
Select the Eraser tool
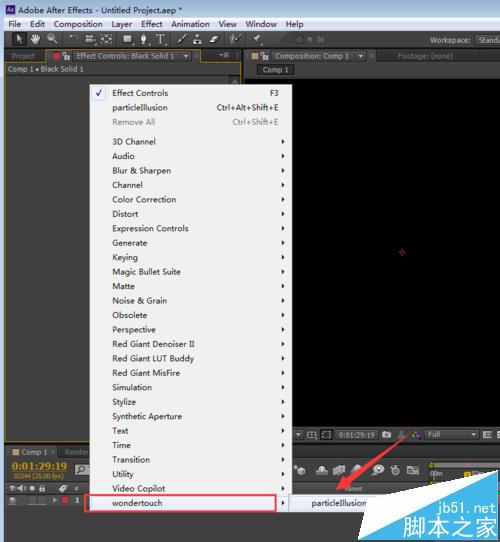click(214, 39)
